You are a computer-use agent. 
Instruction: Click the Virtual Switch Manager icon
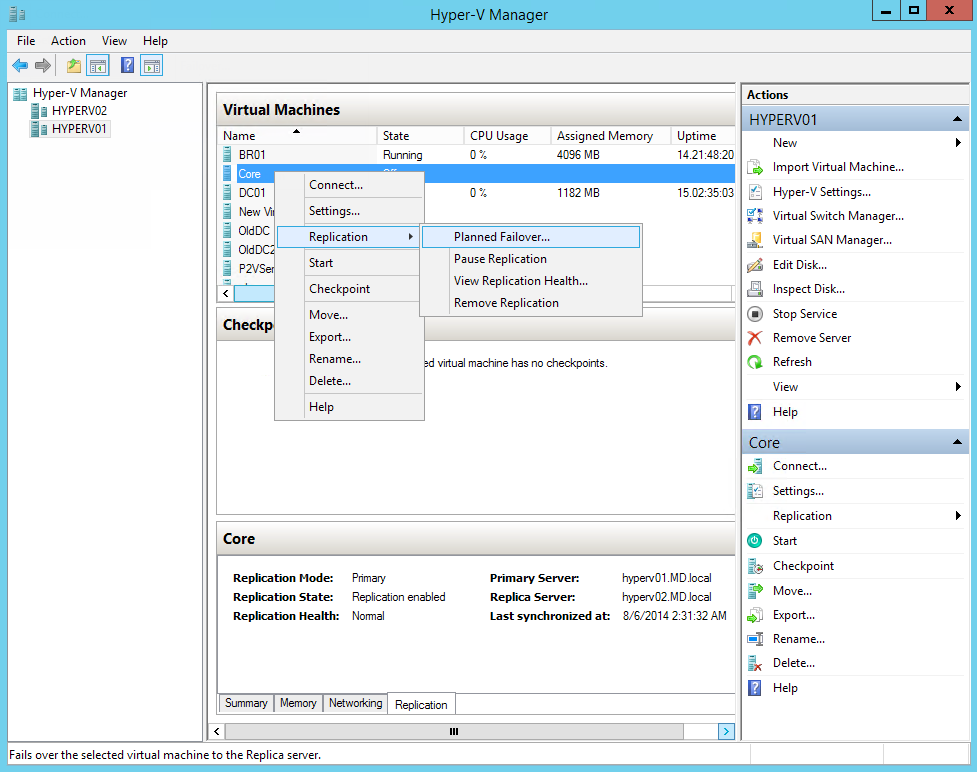pos(755,216)
